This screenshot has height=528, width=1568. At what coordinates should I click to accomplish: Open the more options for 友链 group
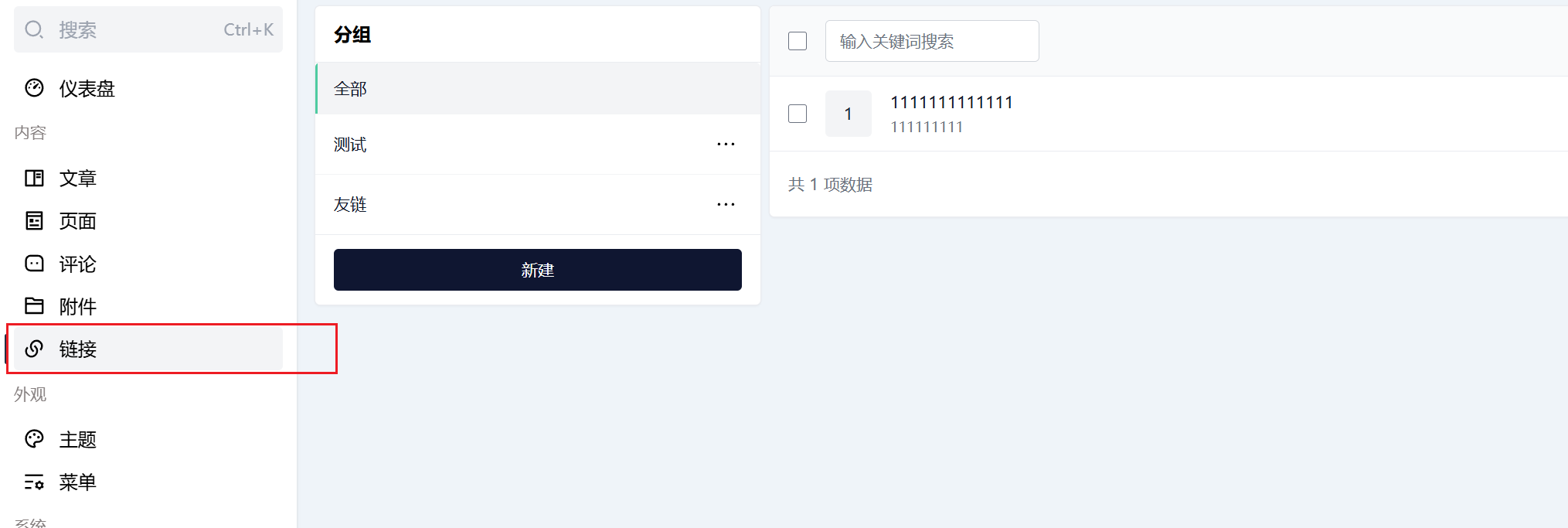726,205
